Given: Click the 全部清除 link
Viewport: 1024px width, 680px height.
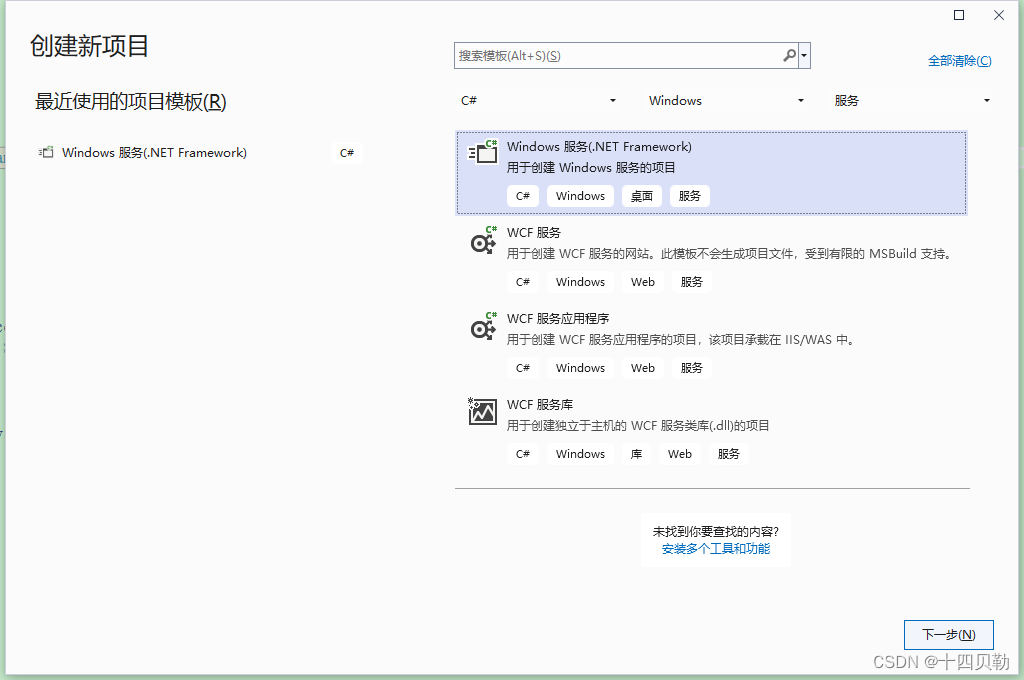Looking at the screenshot, I should tap(959, 61).
